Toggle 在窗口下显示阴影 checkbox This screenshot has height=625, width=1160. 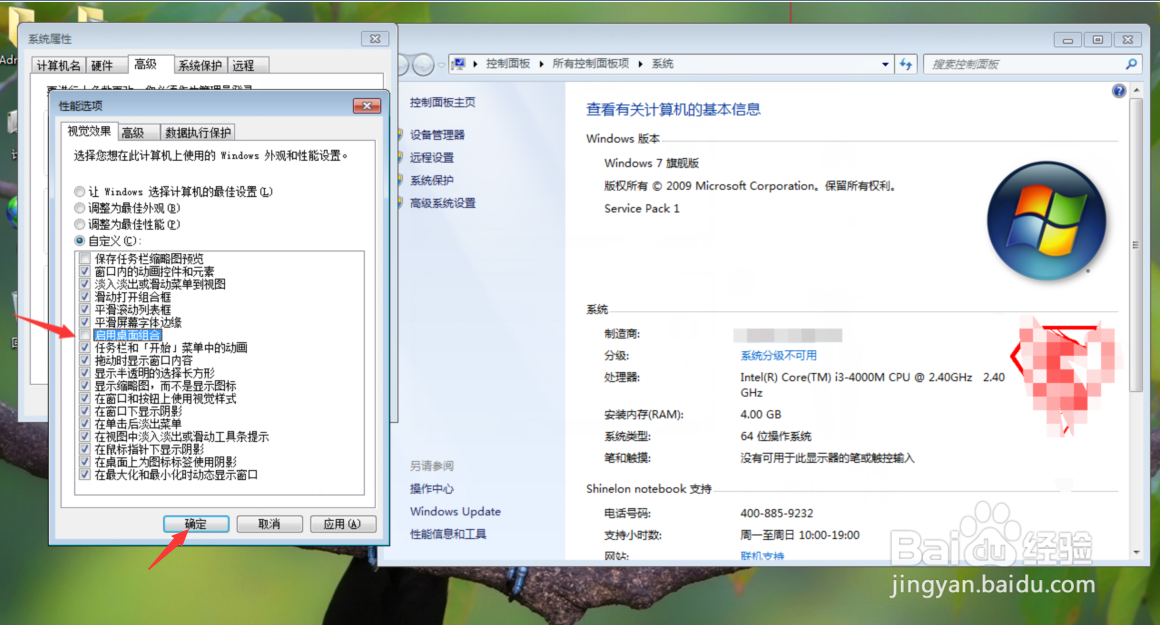coord(85,411)
